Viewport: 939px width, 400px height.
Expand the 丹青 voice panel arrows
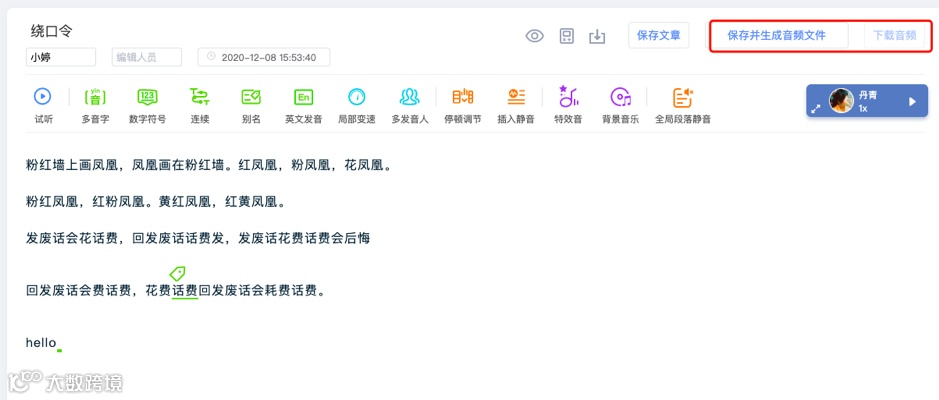point(816,109)
